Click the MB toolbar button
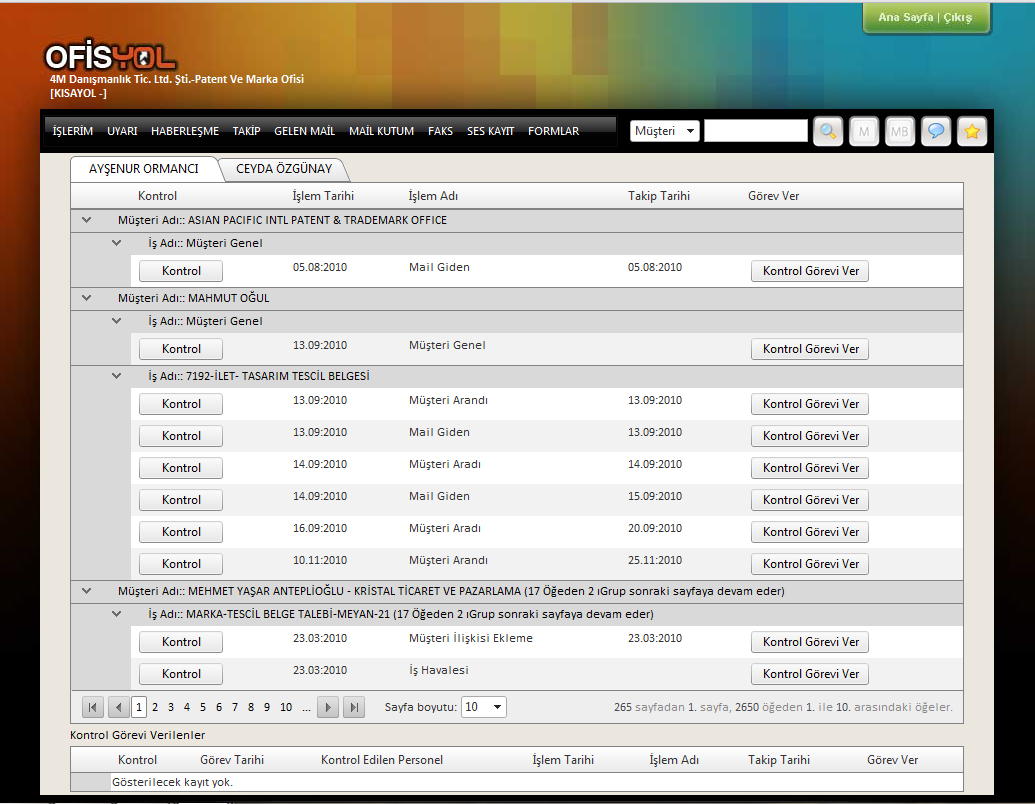The height and width of the screenshot is (804, 1035). 900,132
